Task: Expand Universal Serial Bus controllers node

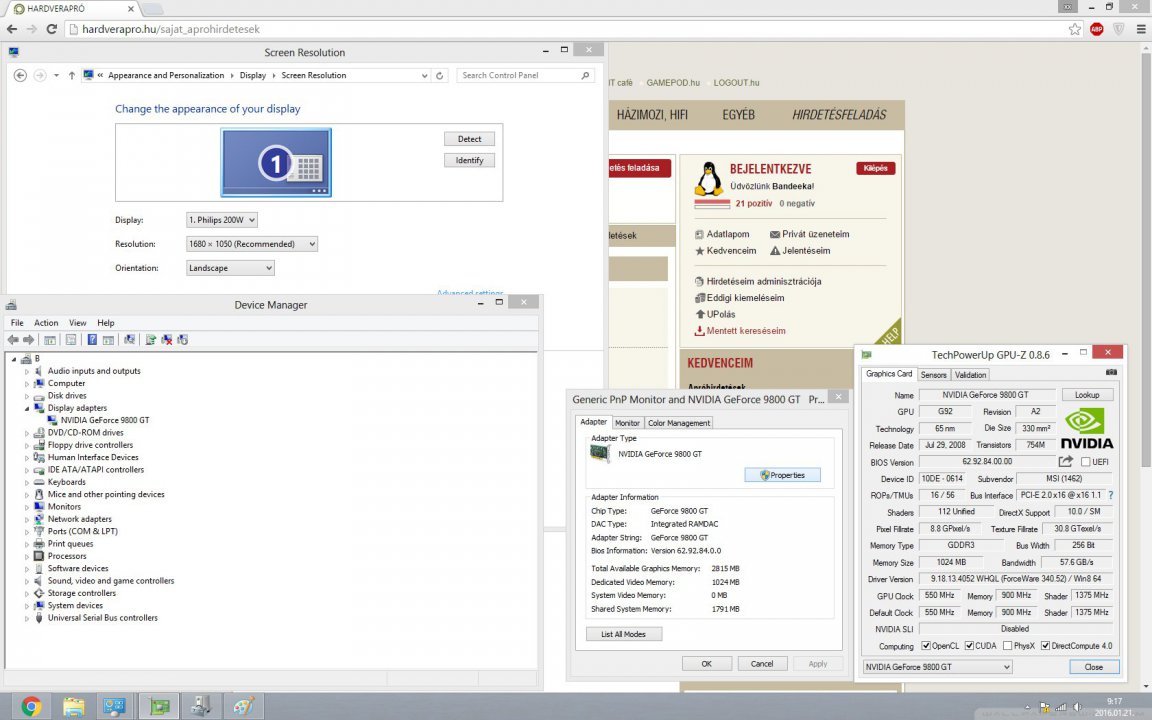Action: 27,619
